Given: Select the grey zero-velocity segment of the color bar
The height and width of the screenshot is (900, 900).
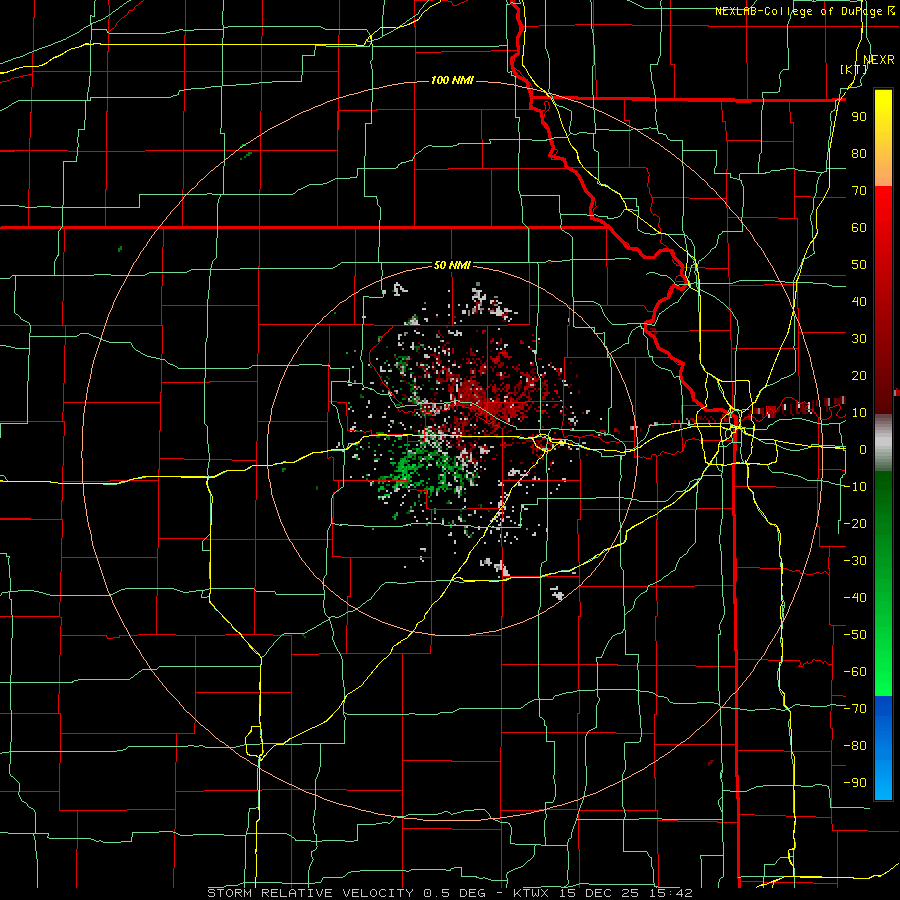Looking at the screenshot, I should (x=883, y=443).
